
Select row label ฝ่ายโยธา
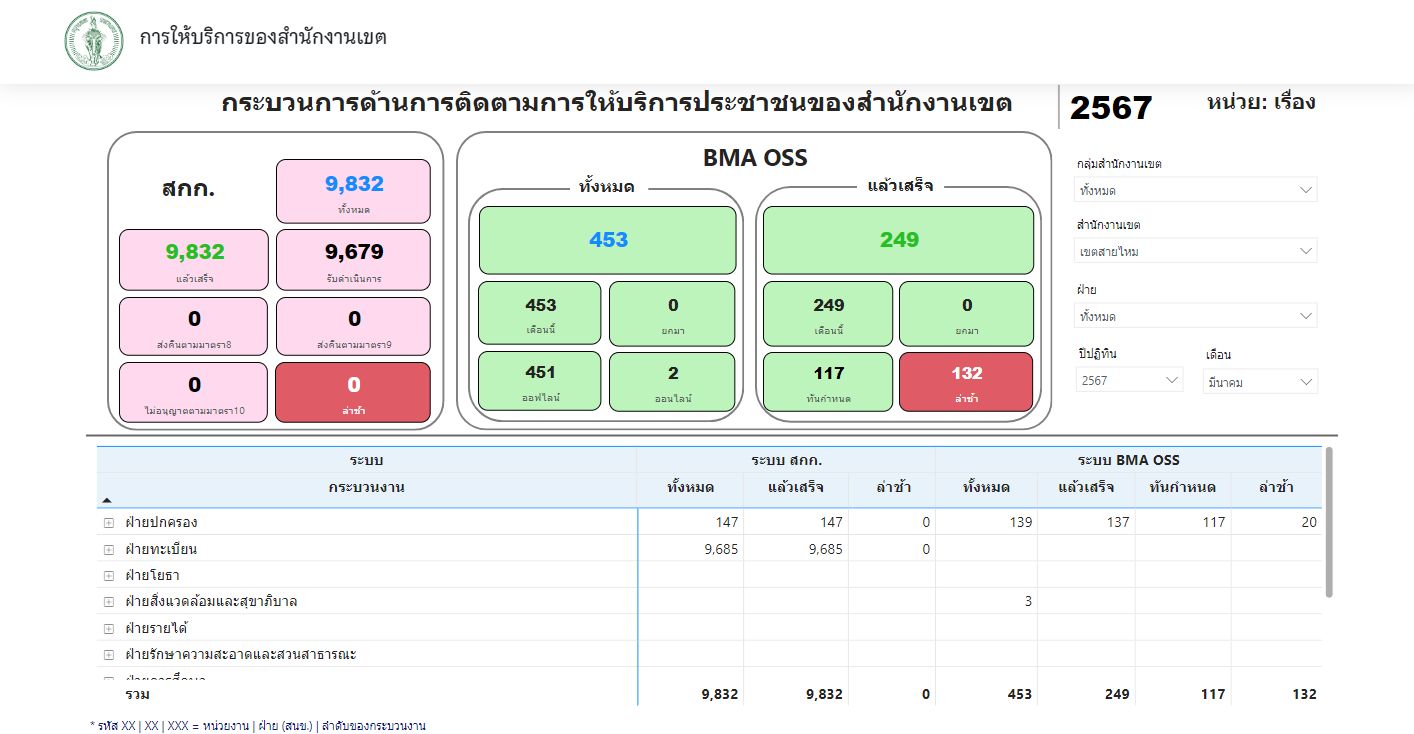(x=153, y=576)
